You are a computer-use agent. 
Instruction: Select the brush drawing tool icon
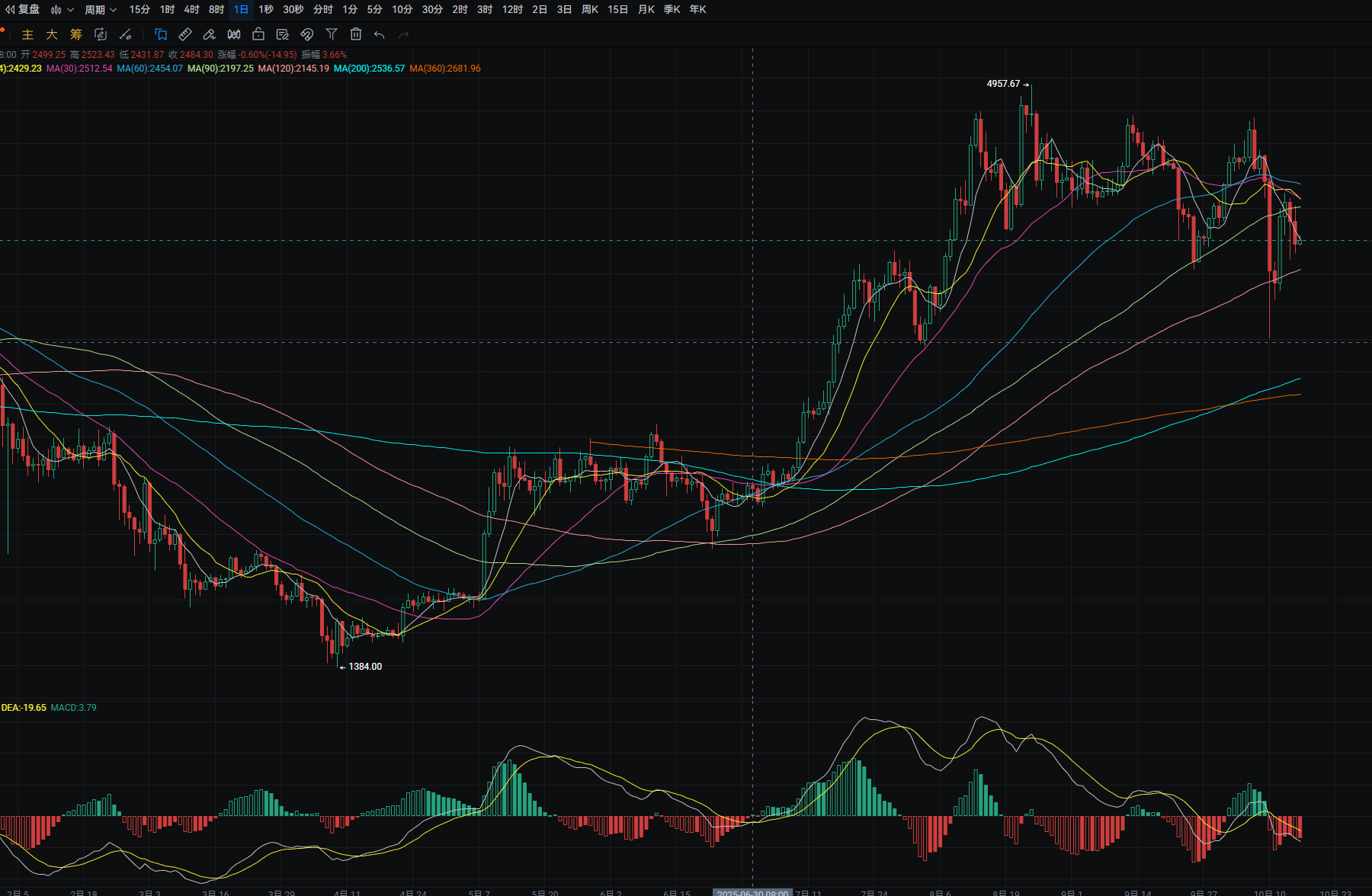click(x=210, y=34)
